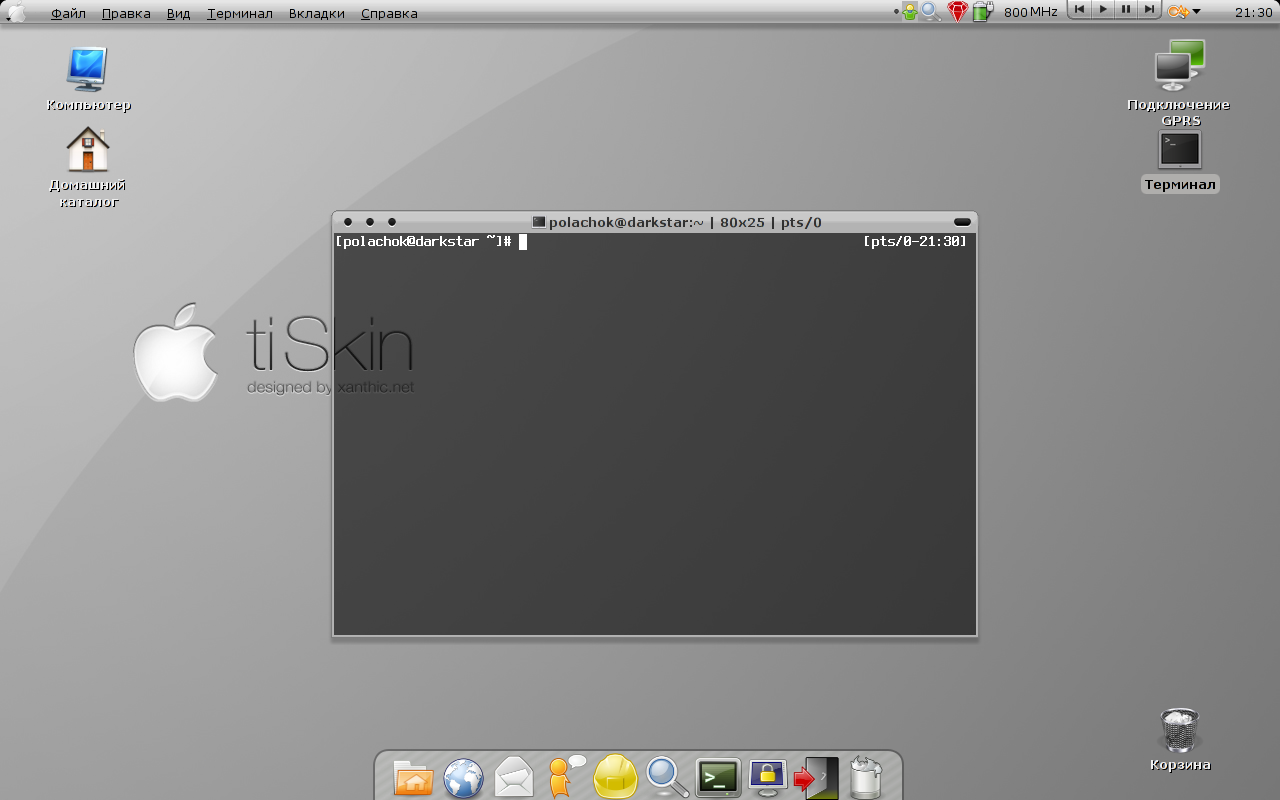The width and height of the screenshot is (1280, 800).
Task: Start playback with the panel play button
Action: [1103, 9]
